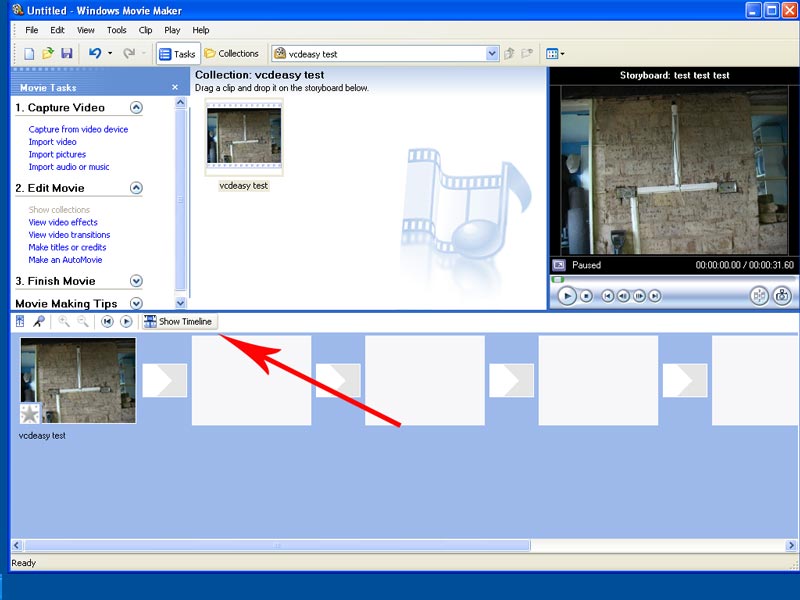
Task: Toggle the Collections pane button
Action: coord(232,54)
